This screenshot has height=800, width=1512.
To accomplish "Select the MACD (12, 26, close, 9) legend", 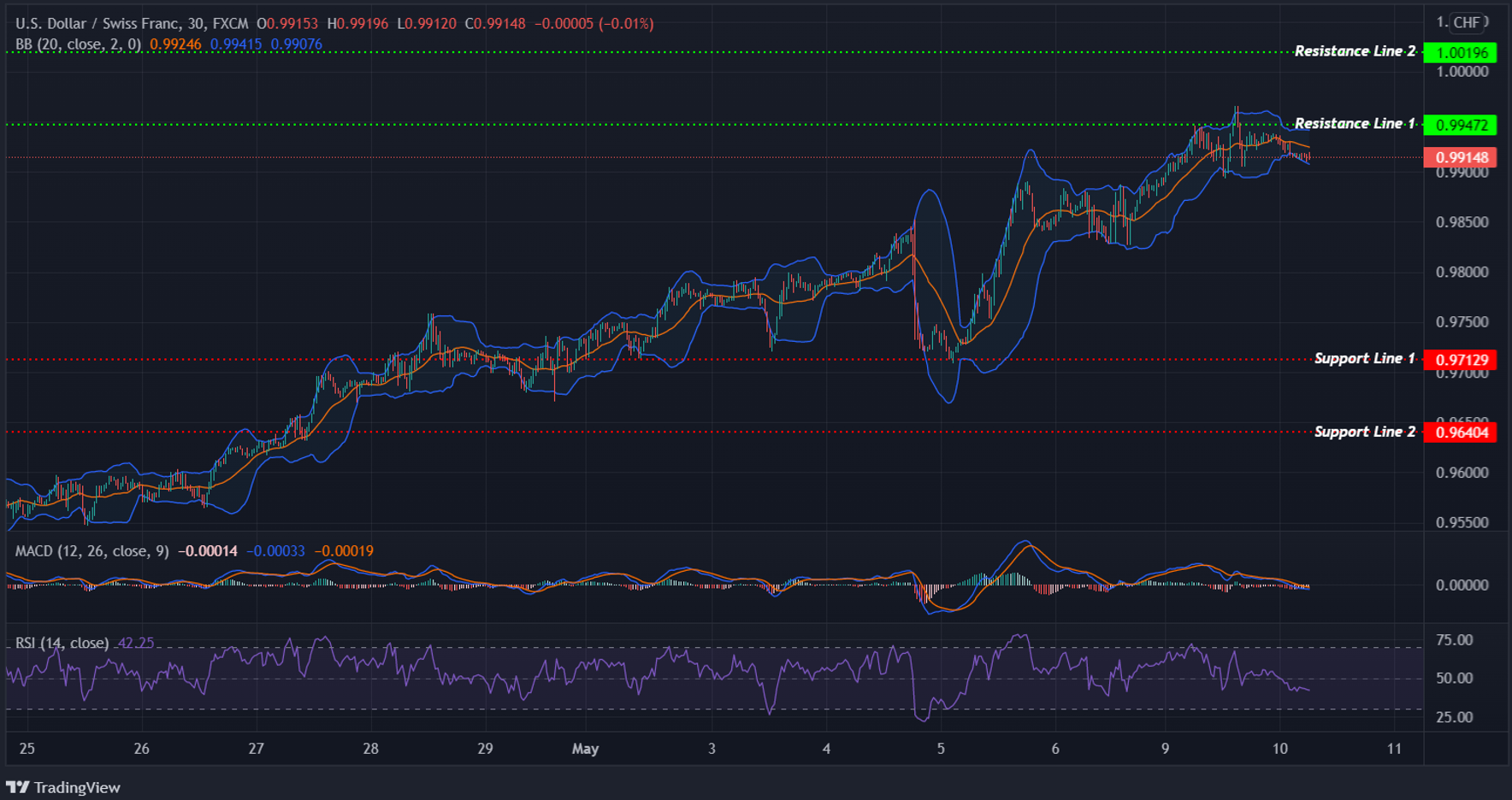I will click(94, 551).
